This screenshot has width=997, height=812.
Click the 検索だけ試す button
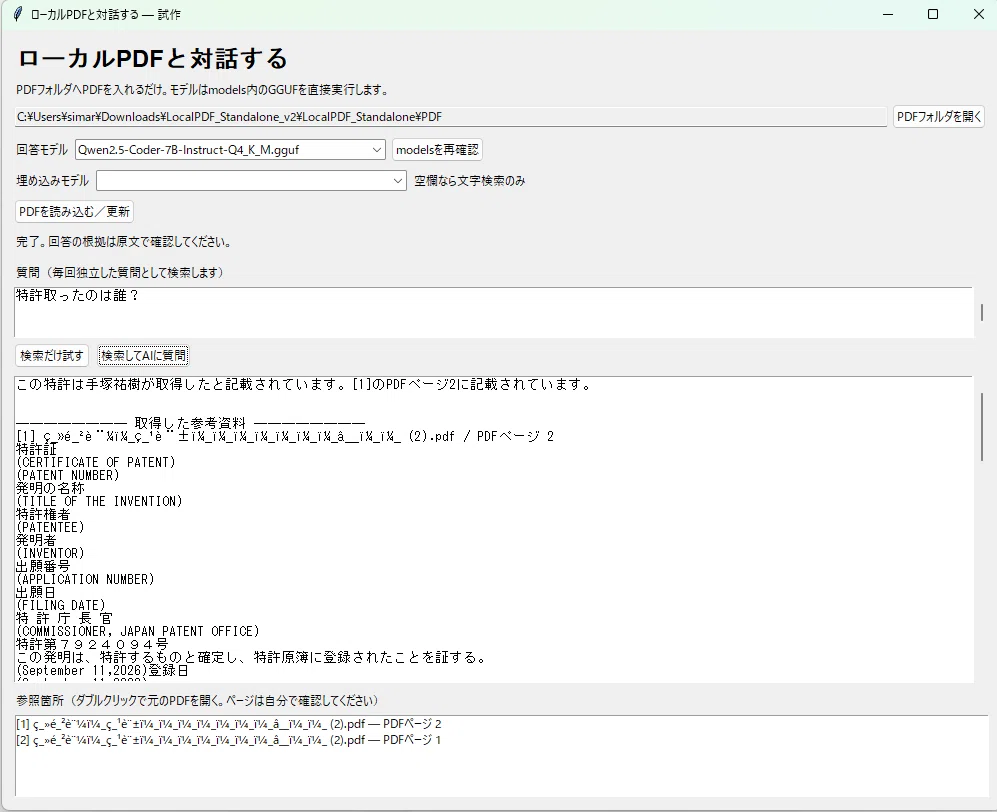pyautogui.click(x=52, y=355)
